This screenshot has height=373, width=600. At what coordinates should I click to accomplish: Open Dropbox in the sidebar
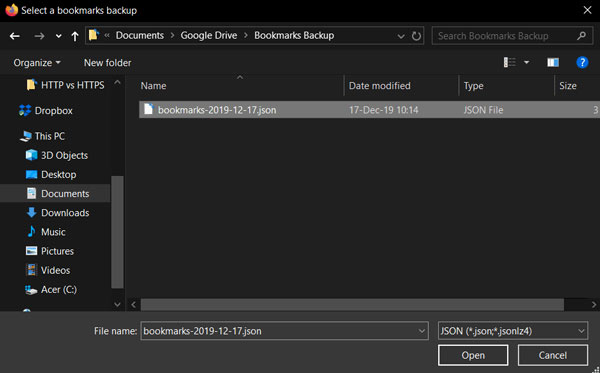(x=46, y=111)
